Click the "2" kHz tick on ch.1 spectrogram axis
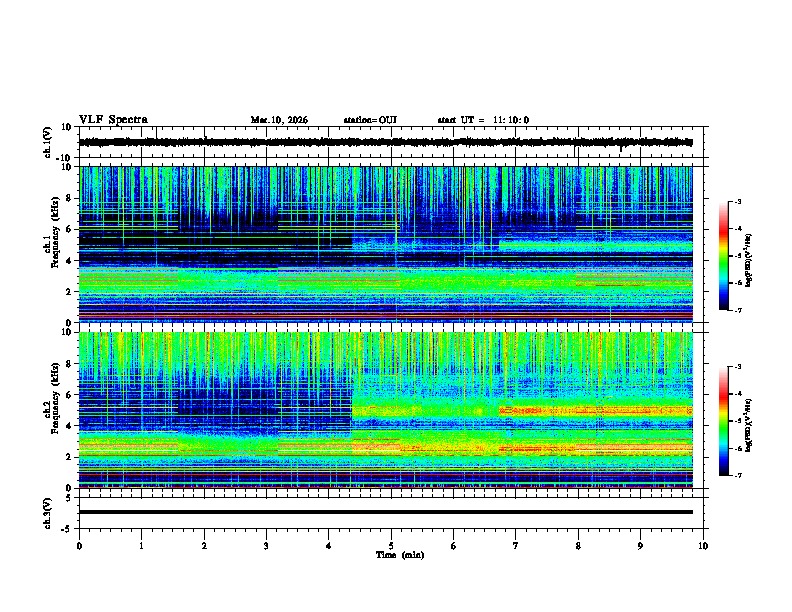Viewport: 792px width, 612px height. [70, 292]
